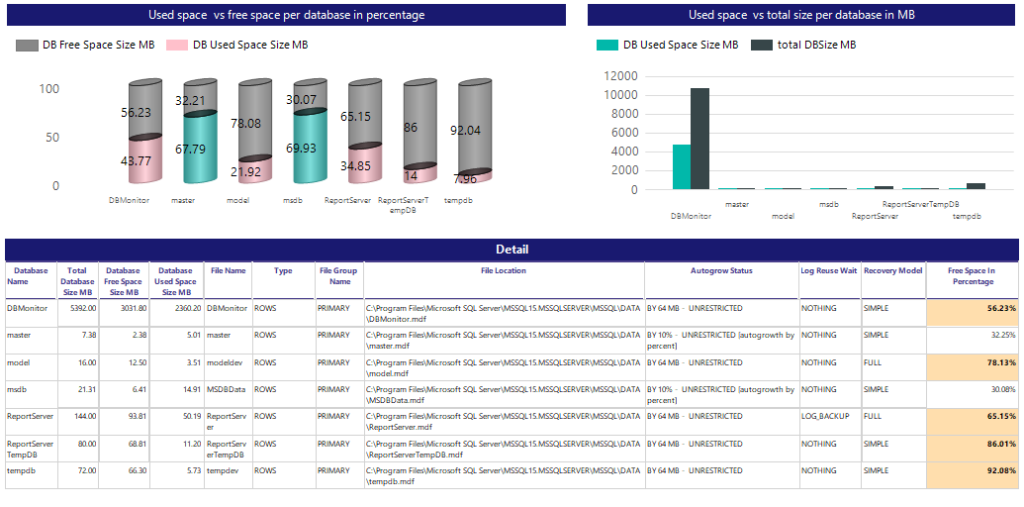
Task: Click the Log Reuse Wait column header
Action: click(x=829, y=270)
